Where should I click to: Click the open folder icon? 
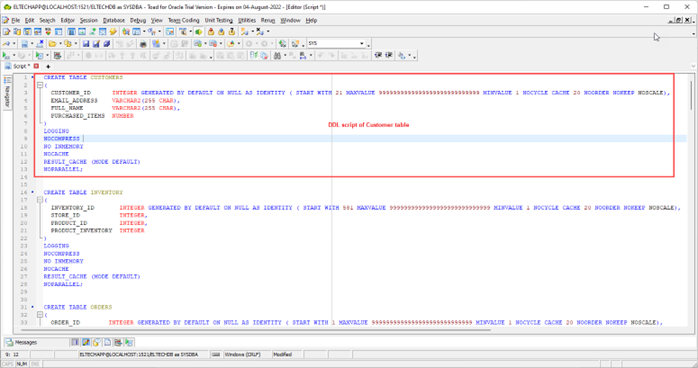(52, 44)
